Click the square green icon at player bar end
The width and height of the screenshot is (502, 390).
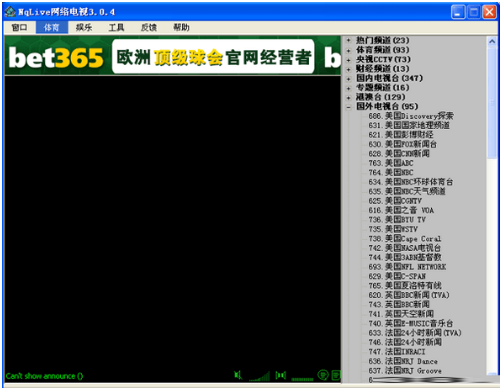336,375
